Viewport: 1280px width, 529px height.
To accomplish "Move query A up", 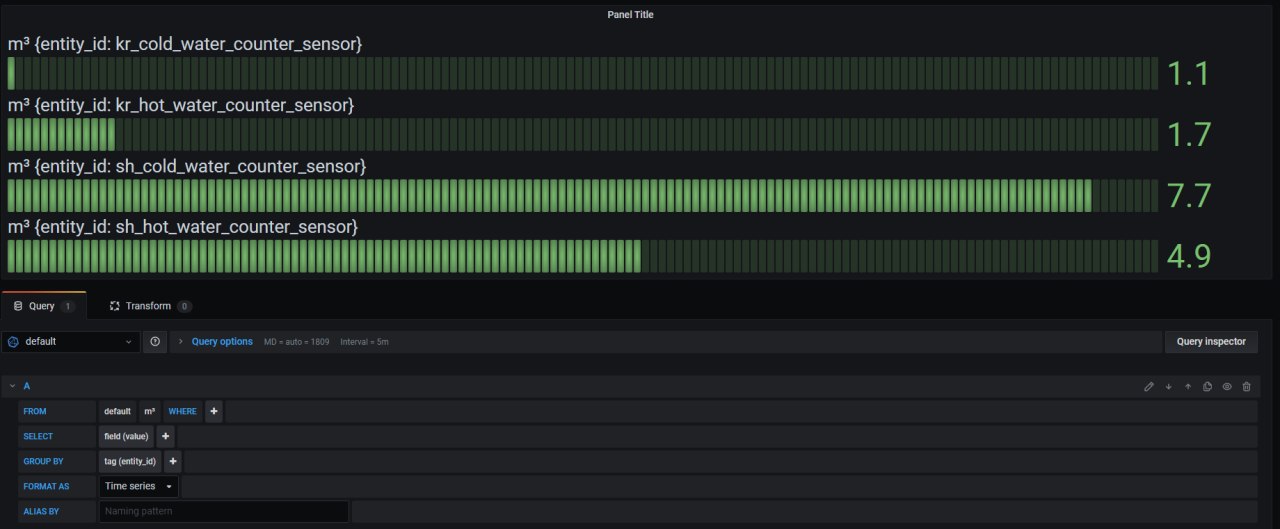I will pyautogui.click(x=1188, y=386).
